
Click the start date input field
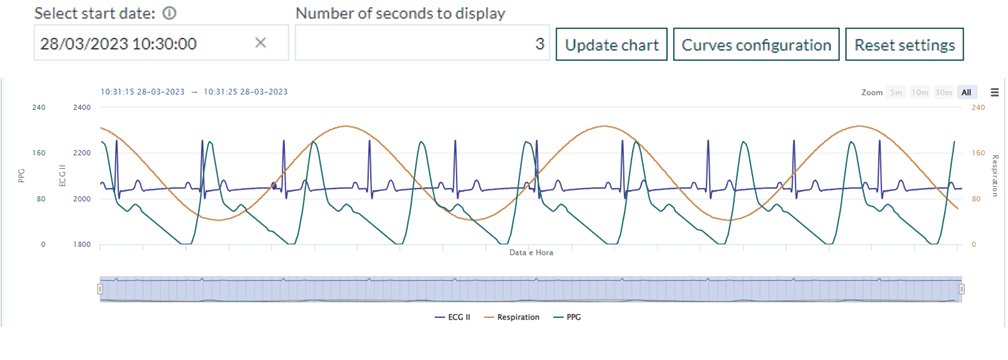point(161,43)
